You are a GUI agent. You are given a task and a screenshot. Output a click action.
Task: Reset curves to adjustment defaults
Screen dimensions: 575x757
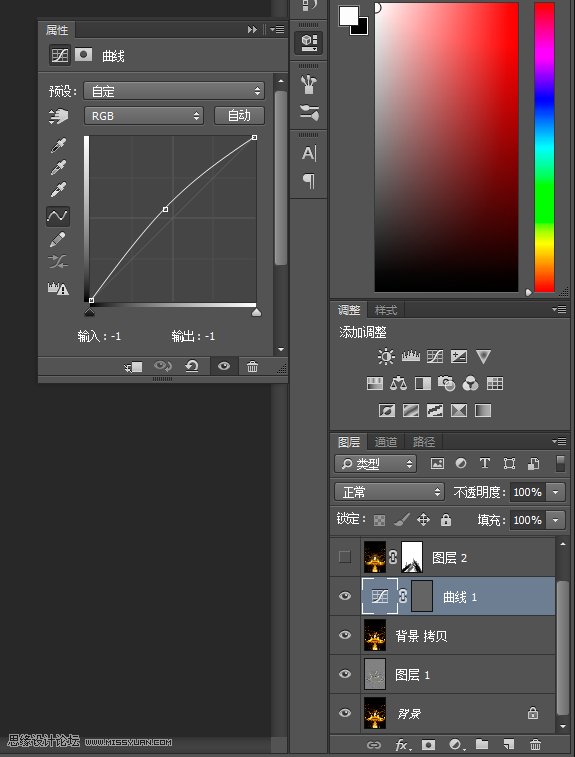[192, 366]
